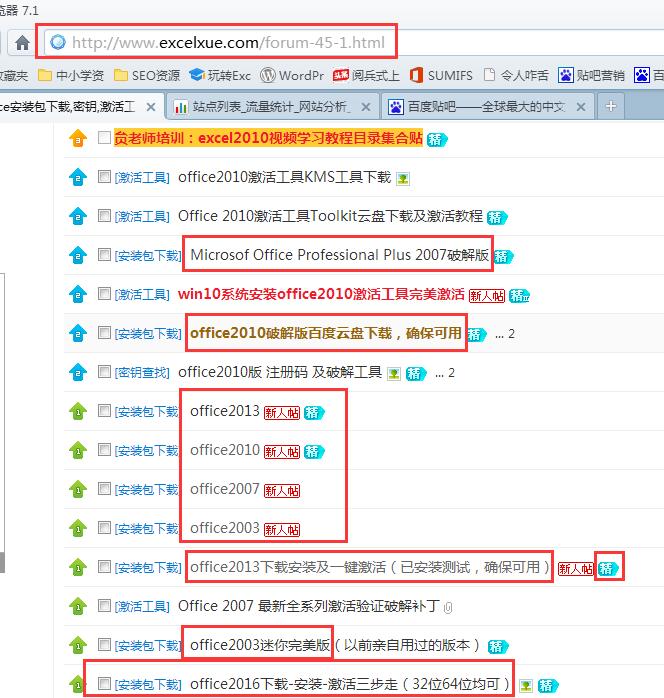664x698 pixels.
Task: Open the 贴吧营销 bookmark
Action: 591,75
